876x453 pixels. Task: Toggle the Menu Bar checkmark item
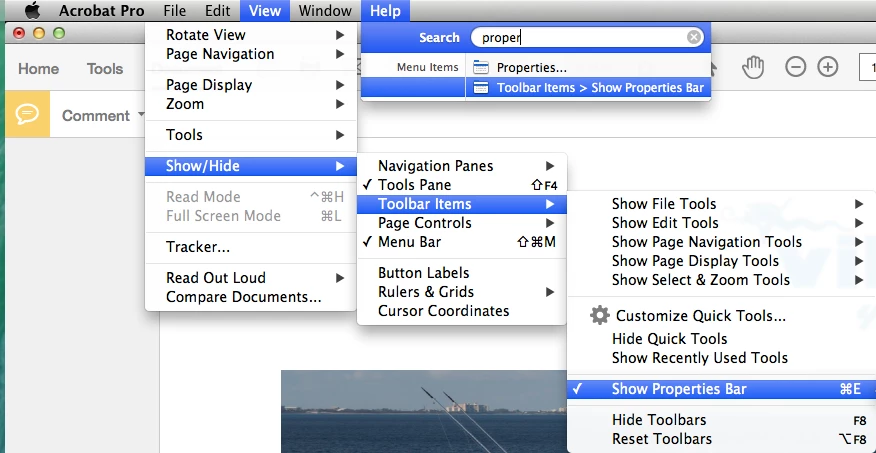(462, 242)
